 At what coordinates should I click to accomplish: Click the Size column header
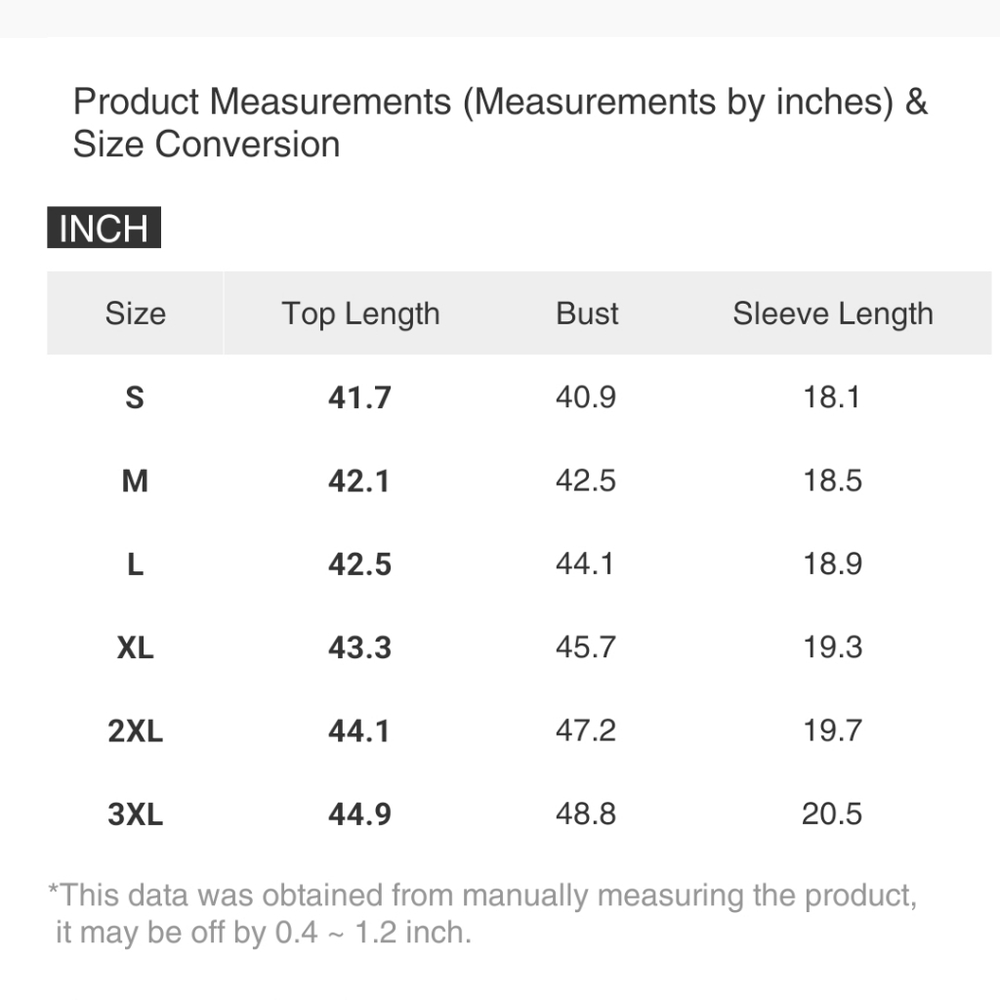point(135,313)
